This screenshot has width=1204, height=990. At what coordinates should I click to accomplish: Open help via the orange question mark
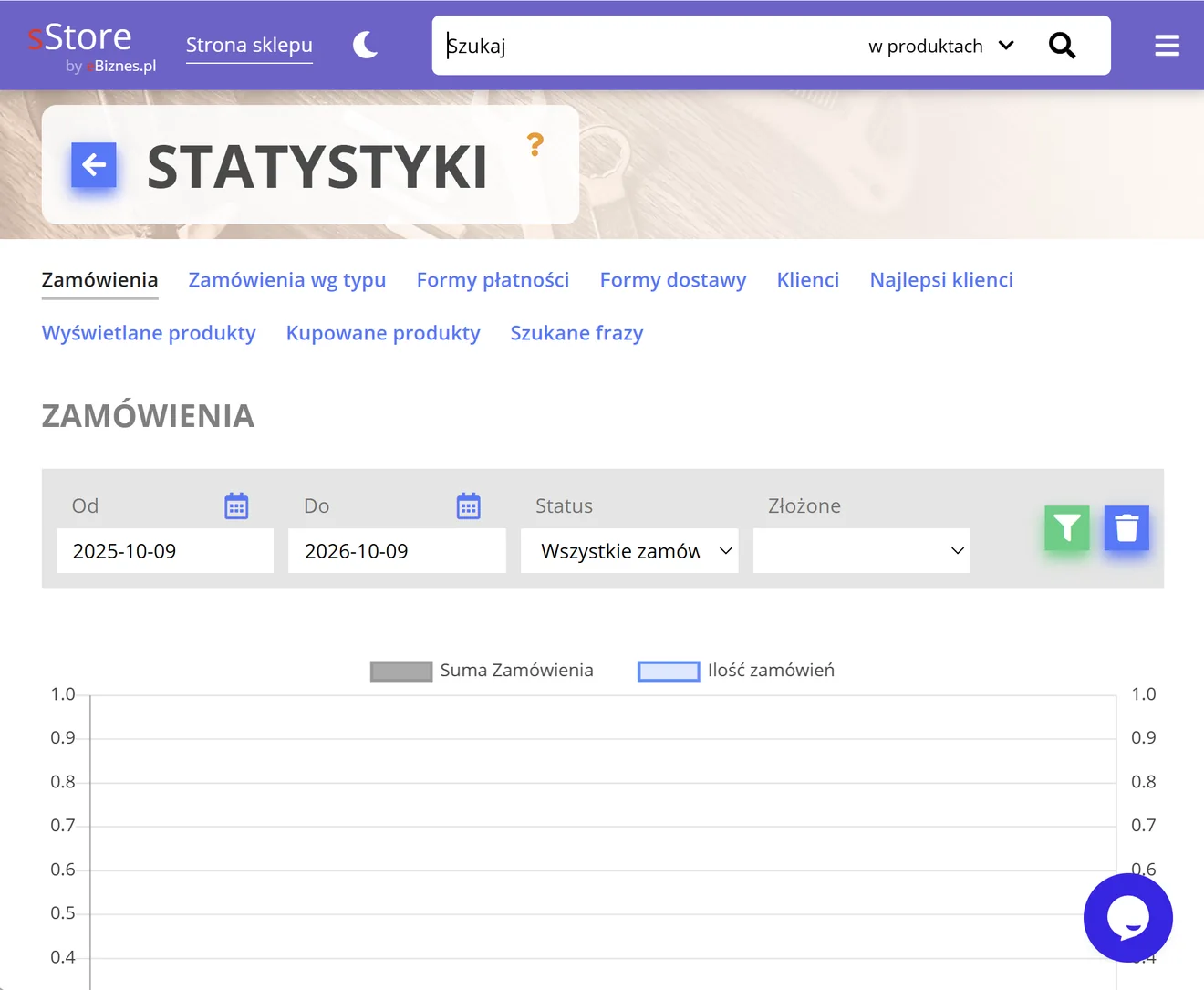click(x=535, y=144)
